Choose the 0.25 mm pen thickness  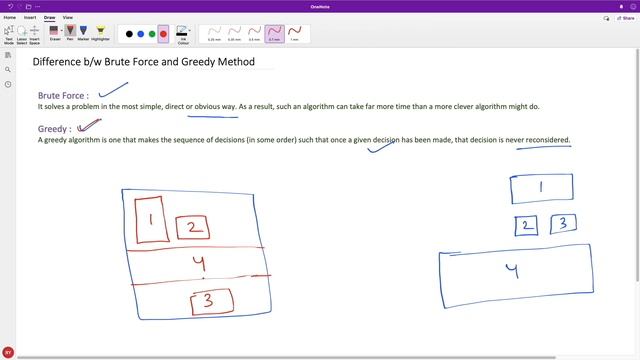tap(214, 33)
